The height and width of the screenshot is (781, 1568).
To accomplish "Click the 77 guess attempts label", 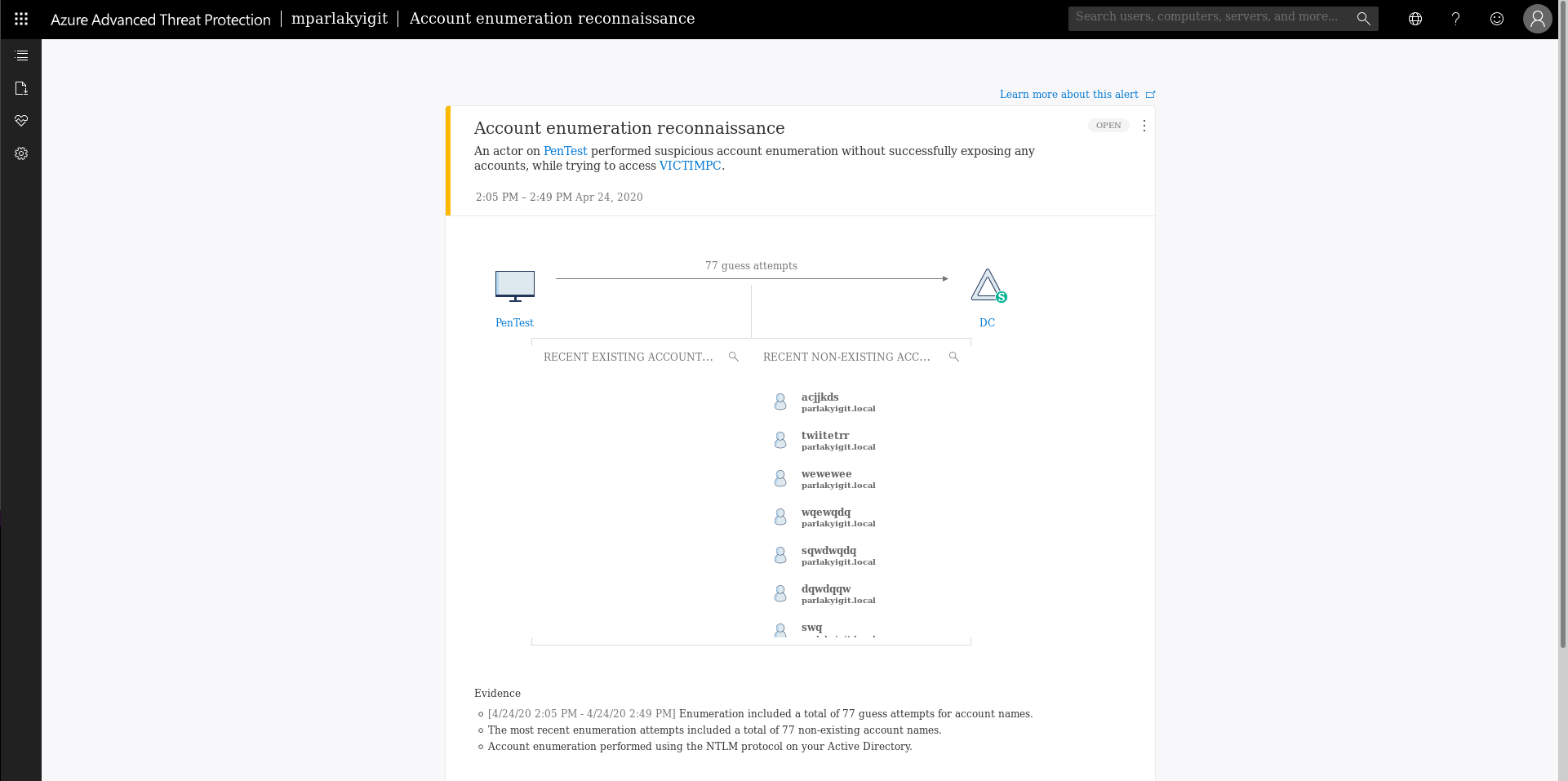I will click(751, 266).
